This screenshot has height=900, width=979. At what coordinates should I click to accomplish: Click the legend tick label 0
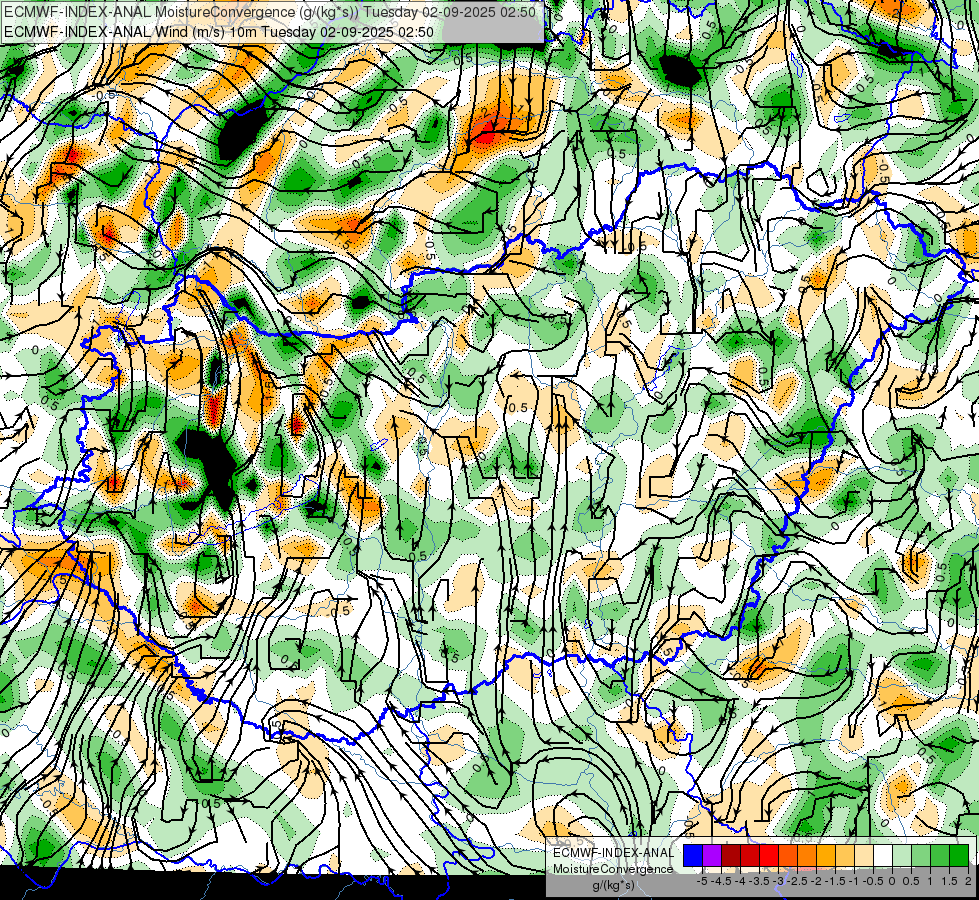tap(892, 881)
